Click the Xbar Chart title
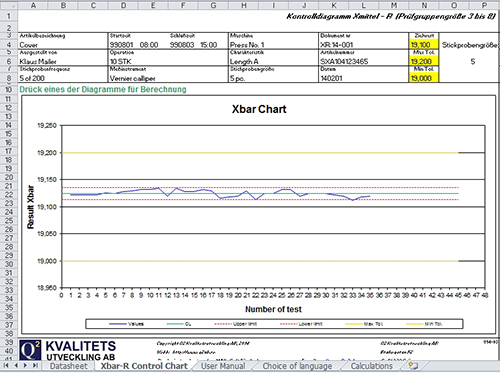Viewport: 500px width, 373px height. [x=259, y=109]
